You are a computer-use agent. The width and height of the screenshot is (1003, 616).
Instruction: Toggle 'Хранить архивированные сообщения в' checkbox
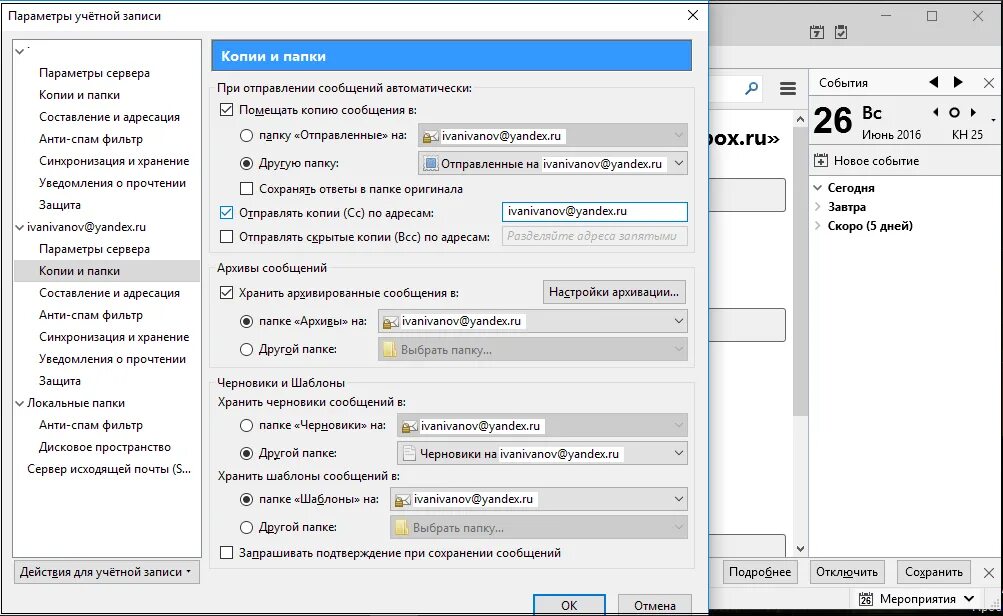click(x=226, y=292)
